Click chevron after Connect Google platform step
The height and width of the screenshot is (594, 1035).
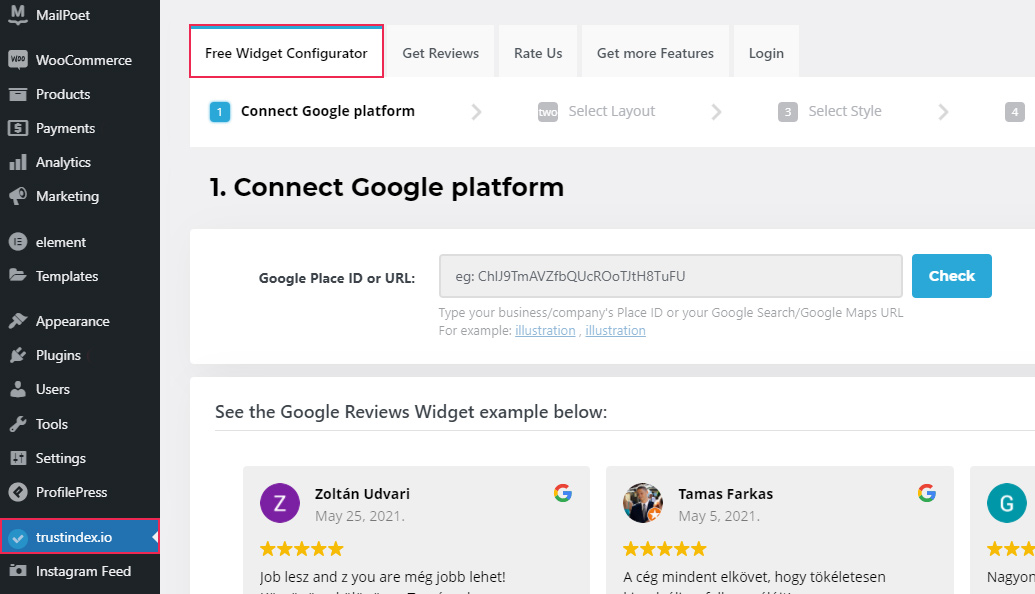[x=477, y=112]
